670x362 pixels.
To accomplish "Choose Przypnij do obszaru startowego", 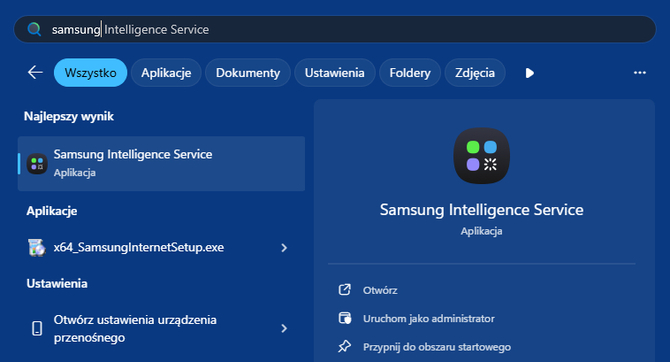I will [x=437, y=347].
